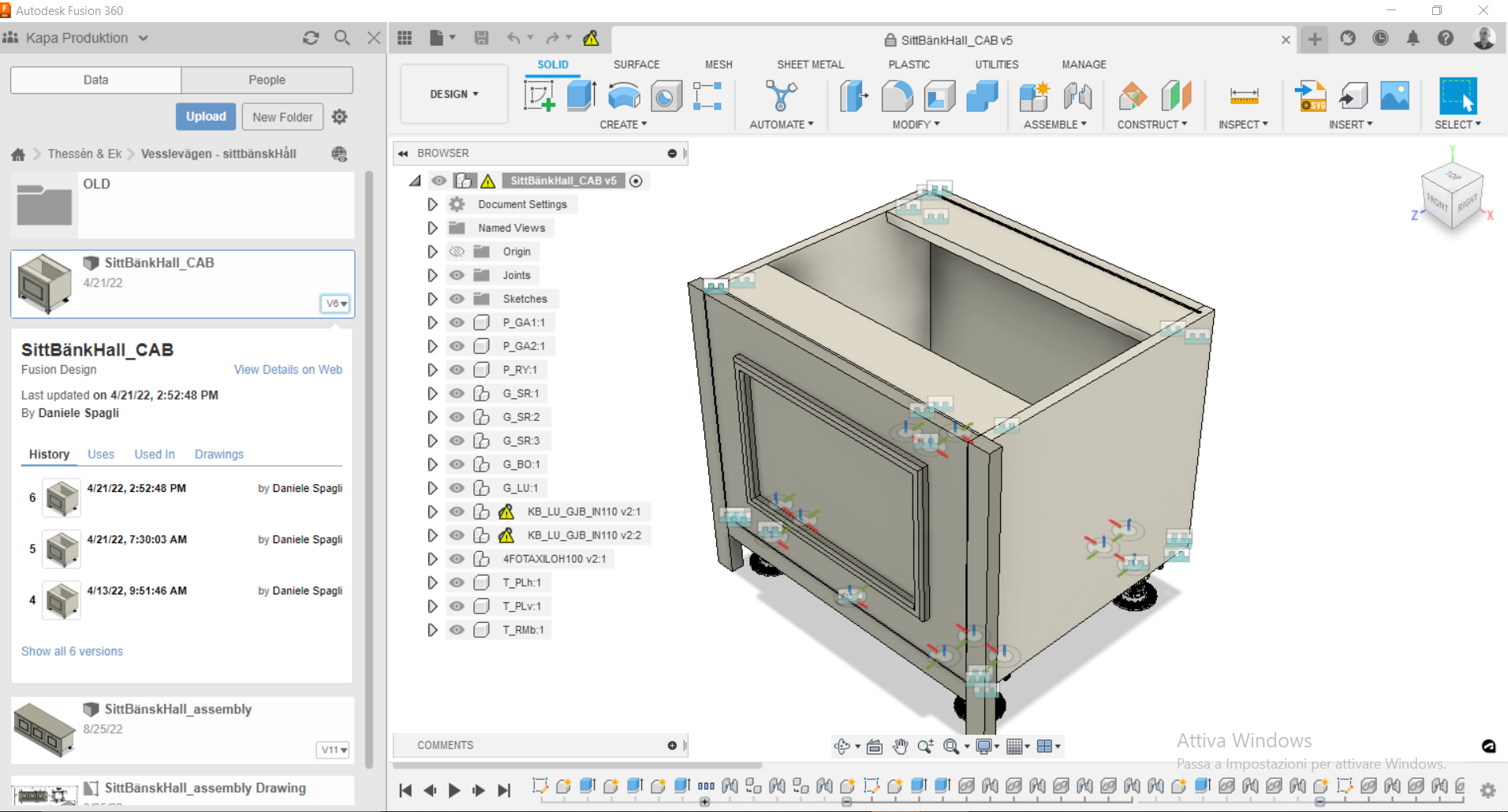Open the Measure tool under Inspect
Viewport: 1508px width, 812px height.
[x=1244, y=96]
